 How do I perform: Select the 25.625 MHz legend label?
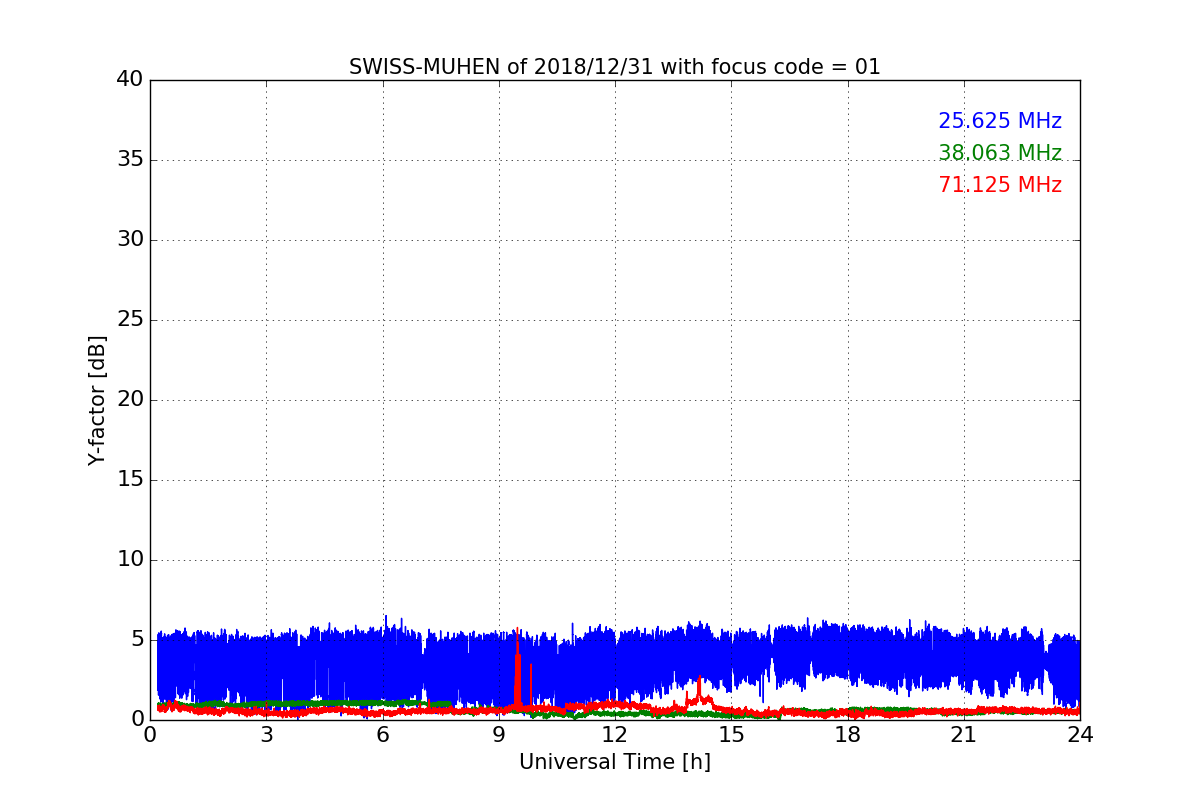point(1000,121)
